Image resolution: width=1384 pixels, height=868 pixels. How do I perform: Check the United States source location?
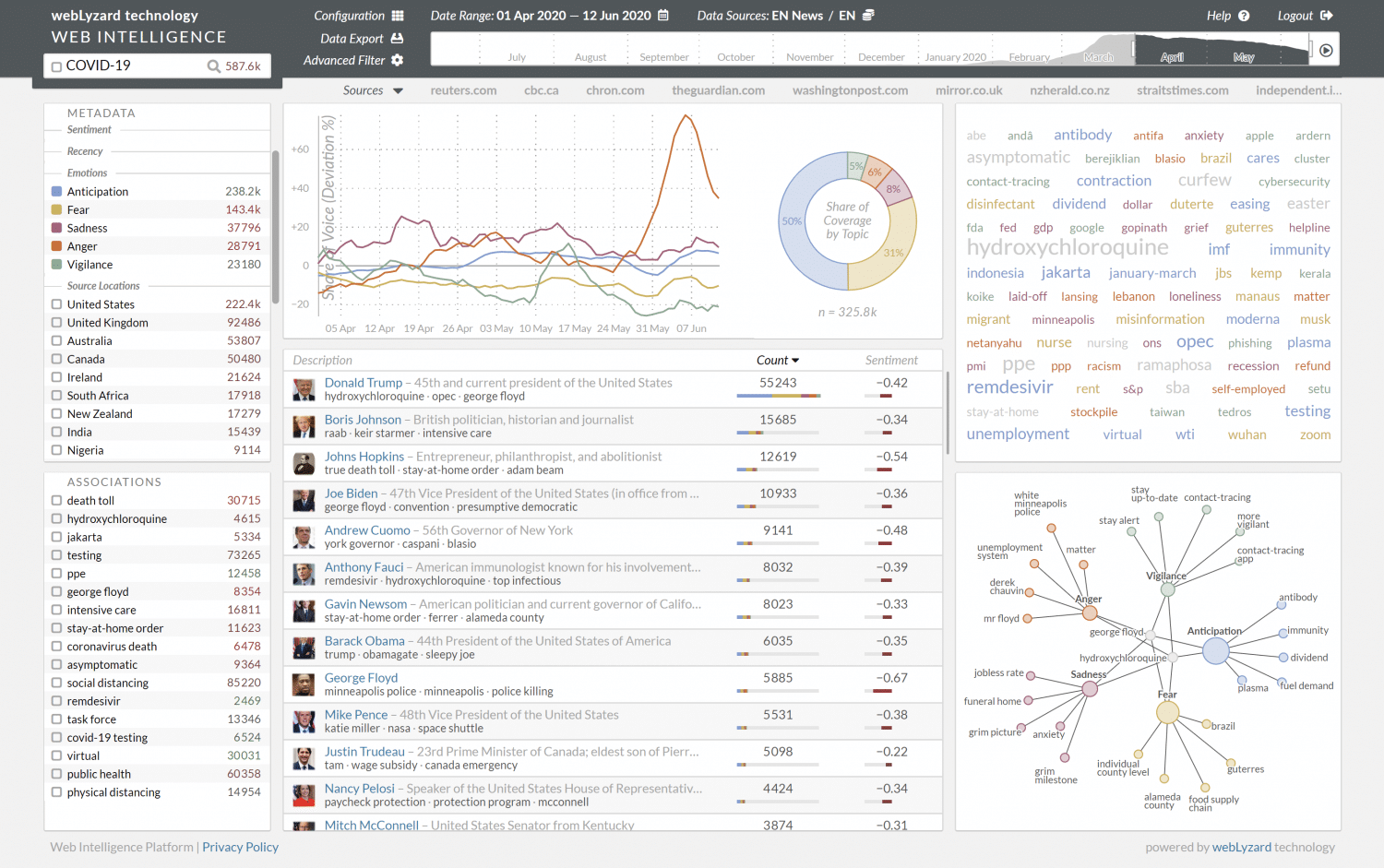(57, 304)
